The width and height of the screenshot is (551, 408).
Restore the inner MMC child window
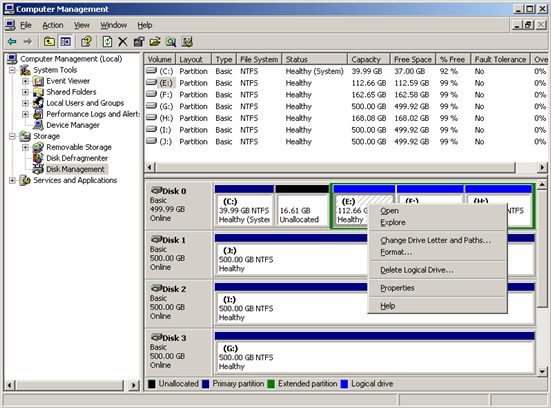coord(528,25)
